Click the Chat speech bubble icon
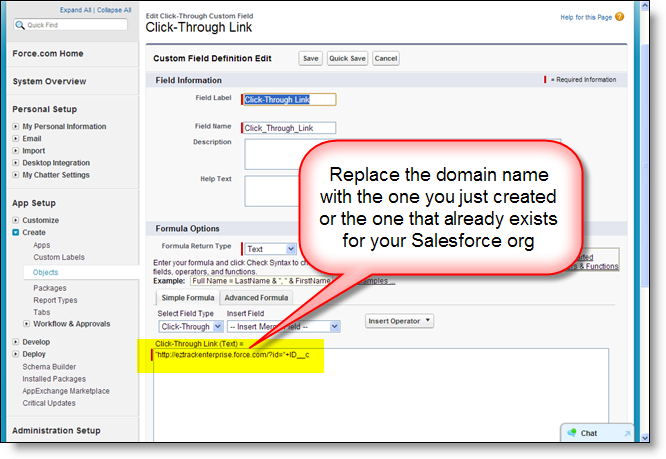This screenshot has height=459, width=666. pyautogui.click(x=570, y=433)
